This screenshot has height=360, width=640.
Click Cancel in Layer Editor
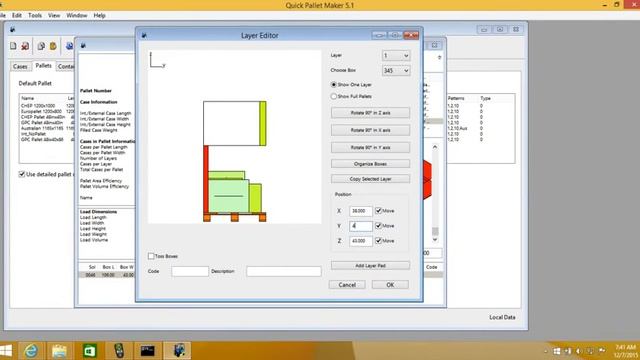[347, 285]
